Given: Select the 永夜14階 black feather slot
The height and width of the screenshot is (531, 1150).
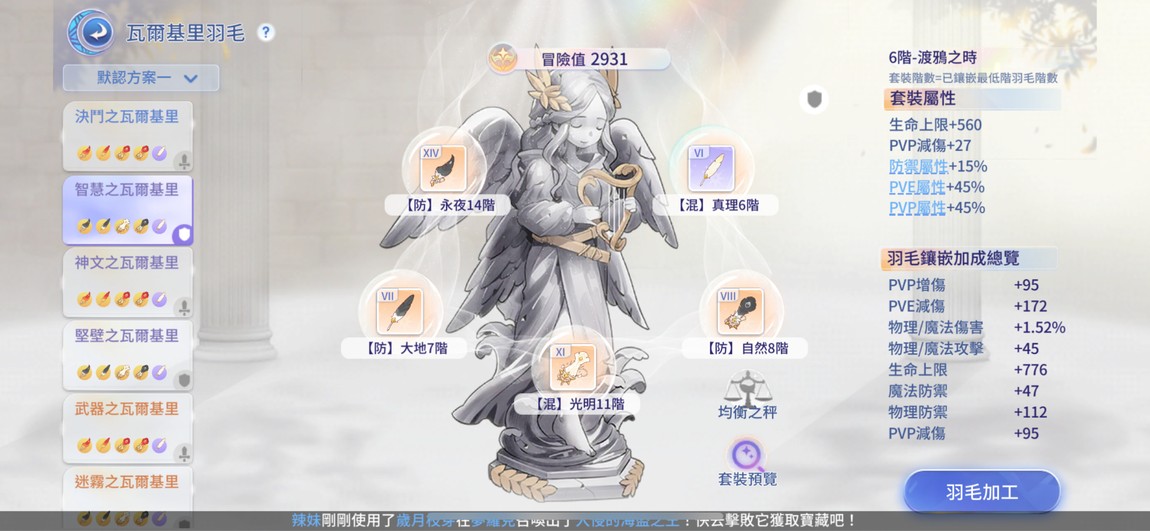Looking at the screenshot, I should tap(442, 168).
